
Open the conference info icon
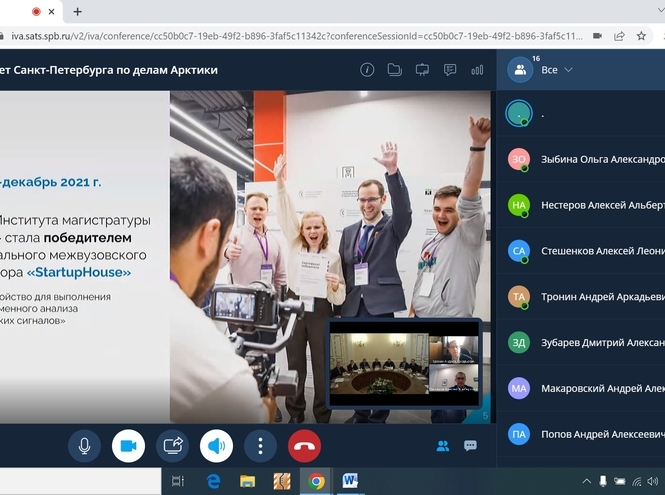(x=367, y=70)
